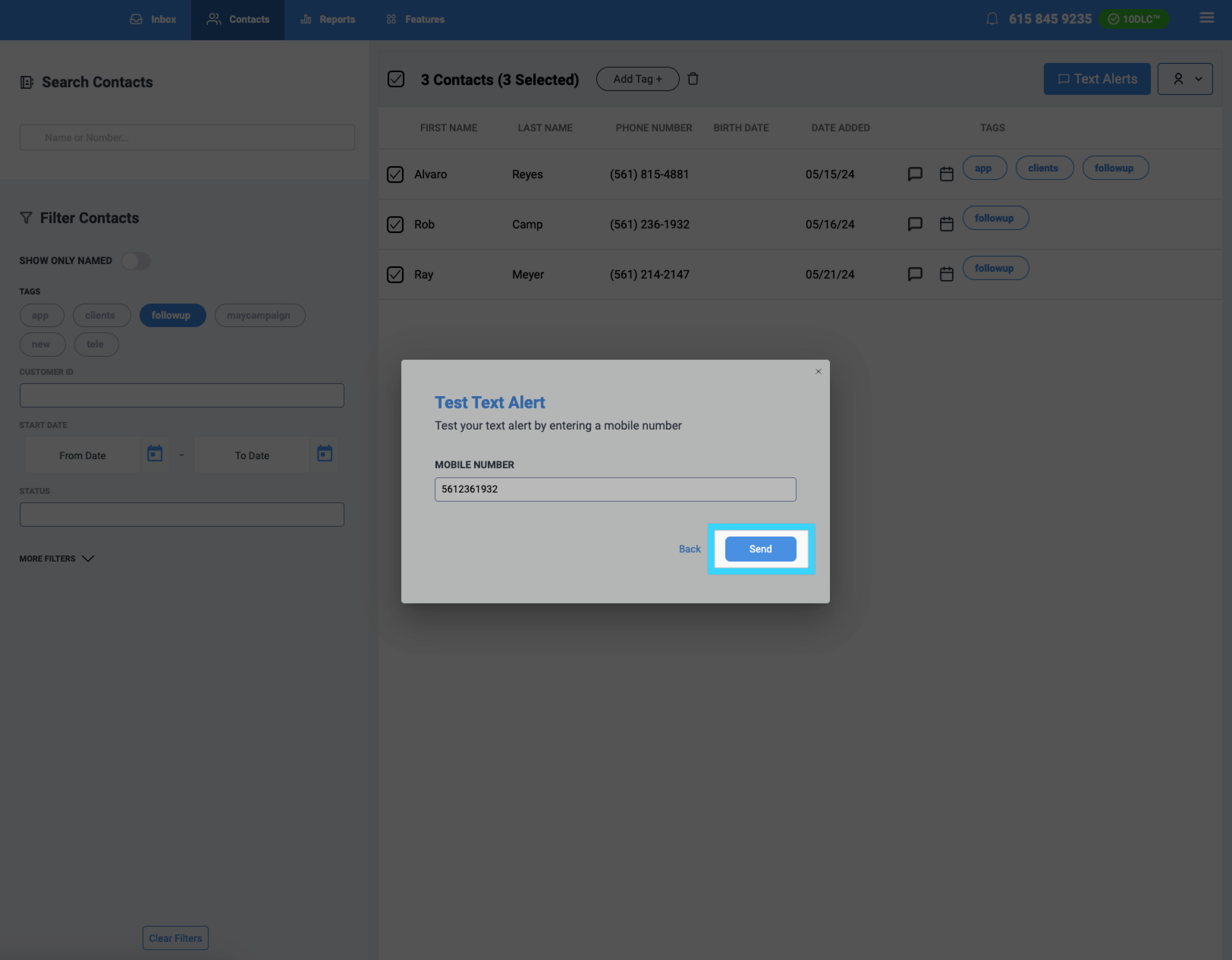This screenshot has height=960, width=1232.
Task: Open the To Date calendar picker
Action: pos(325,454)
